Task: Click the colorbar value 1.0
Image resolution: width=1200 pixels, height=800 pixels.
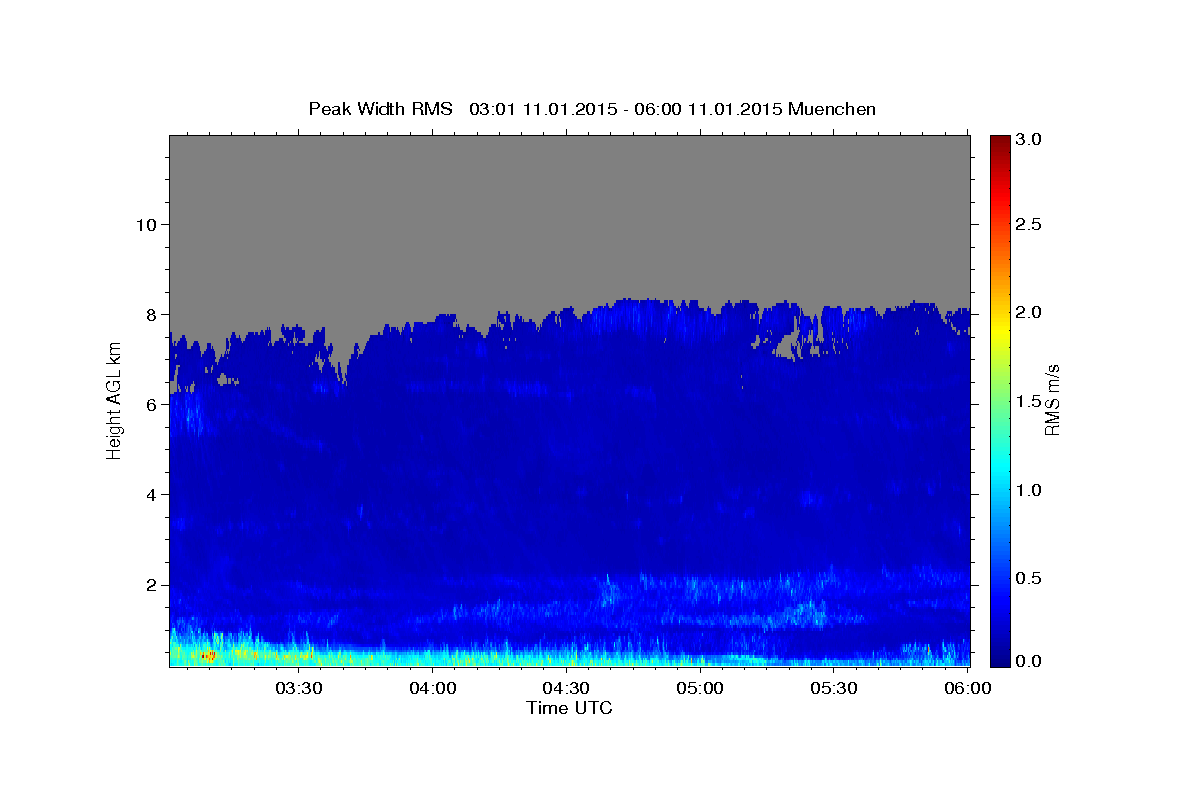Action: coord(1029,490)
